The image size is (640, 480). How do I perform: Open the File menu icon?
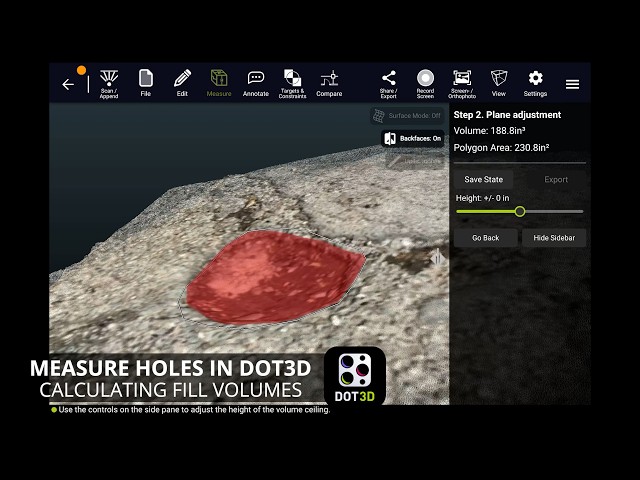146,83
